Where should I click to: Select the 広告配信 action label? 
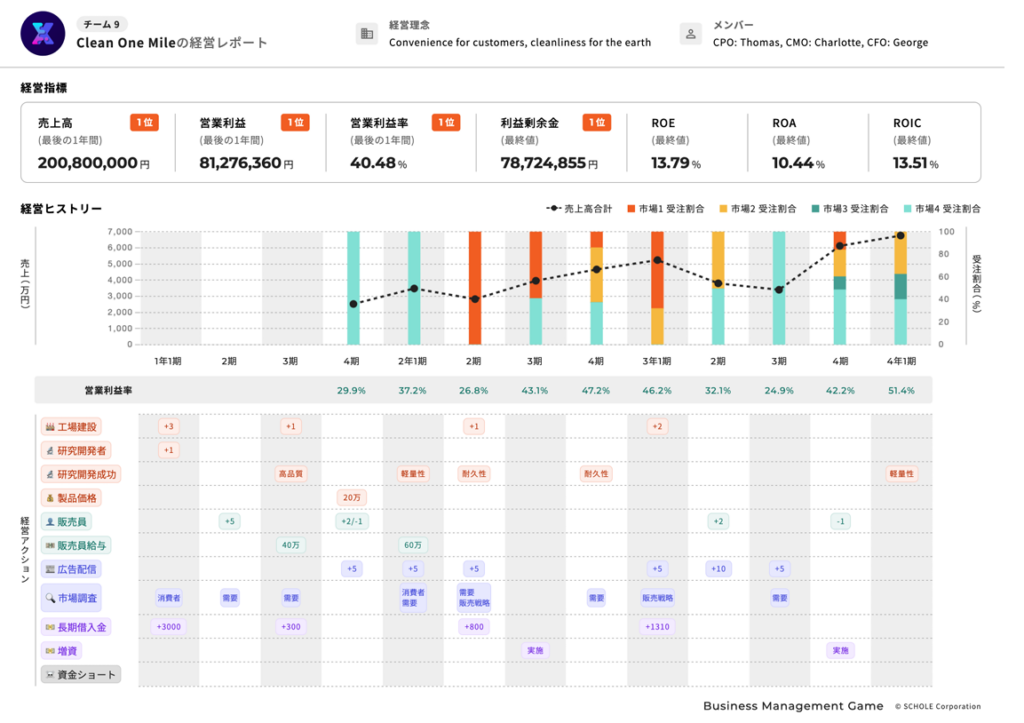71,569
